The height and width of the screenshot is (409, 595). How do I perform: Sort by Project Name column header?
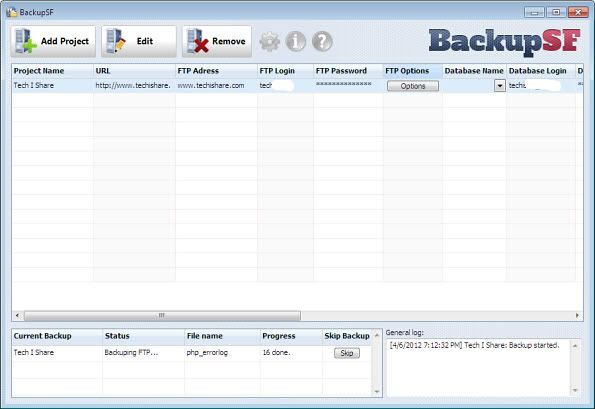[52, 71]
